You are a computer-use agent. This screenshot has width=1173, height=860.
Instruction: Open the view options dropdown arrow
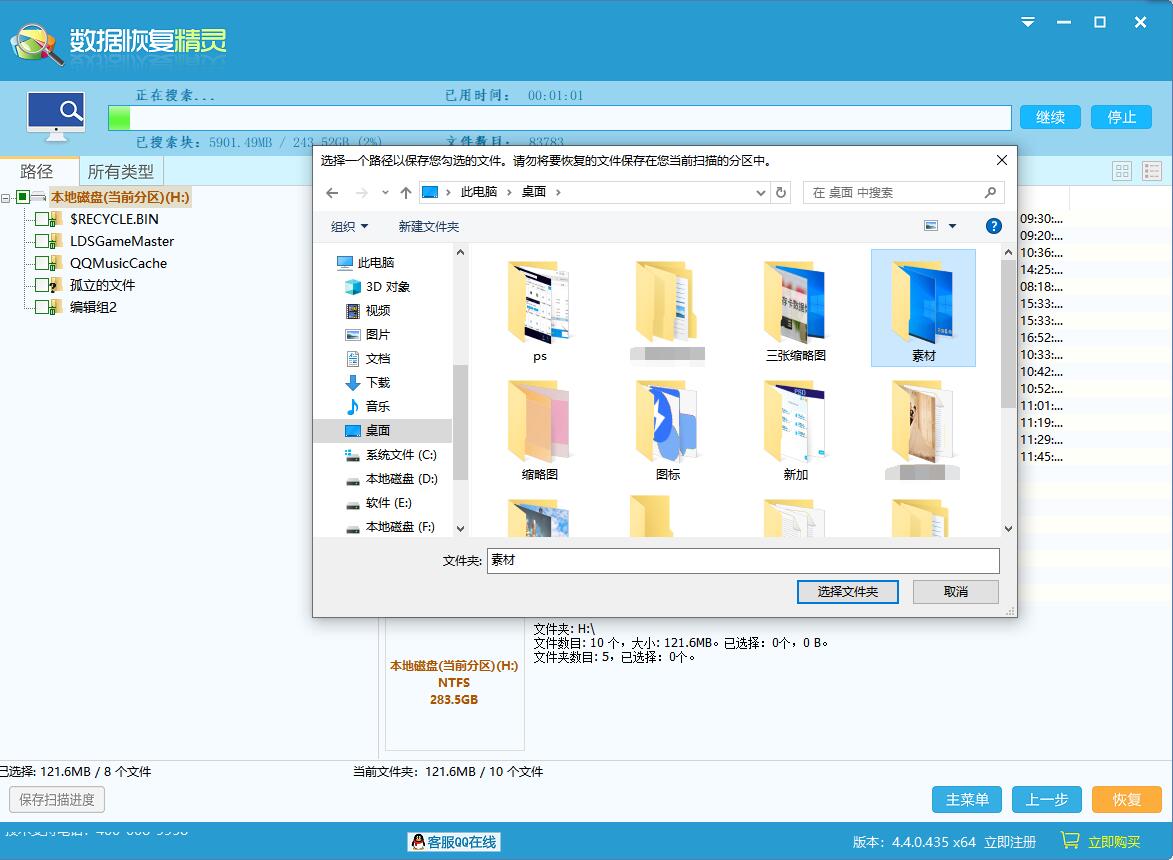pos(952,226)
